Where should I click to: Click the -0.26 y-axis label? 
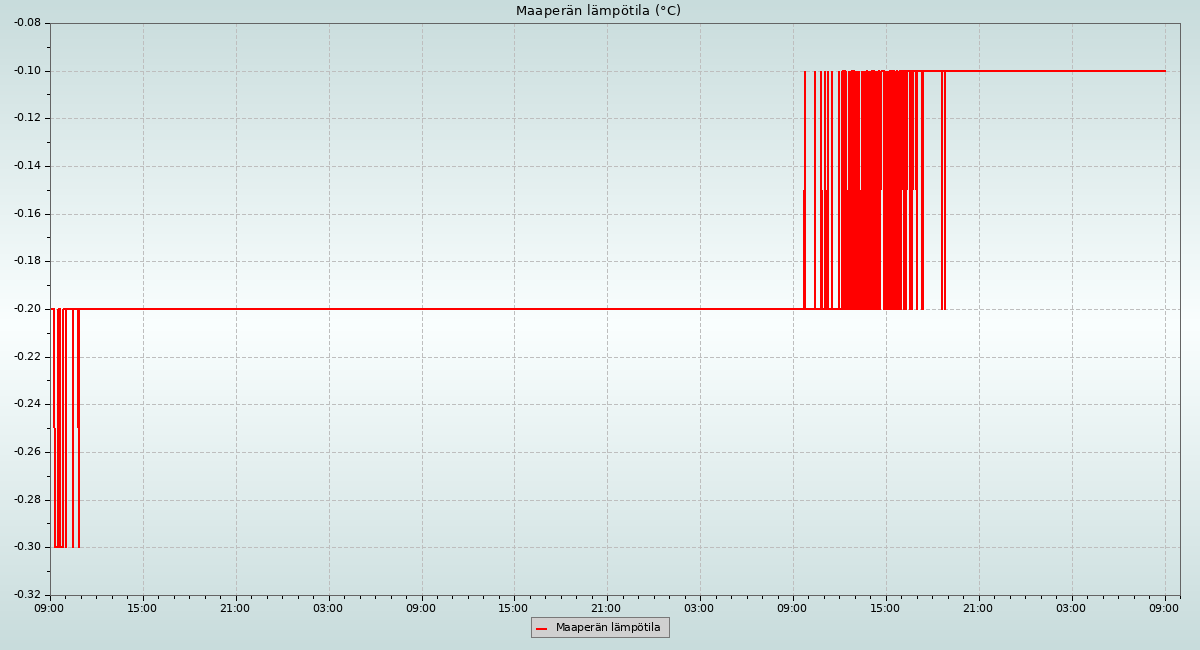27,452
